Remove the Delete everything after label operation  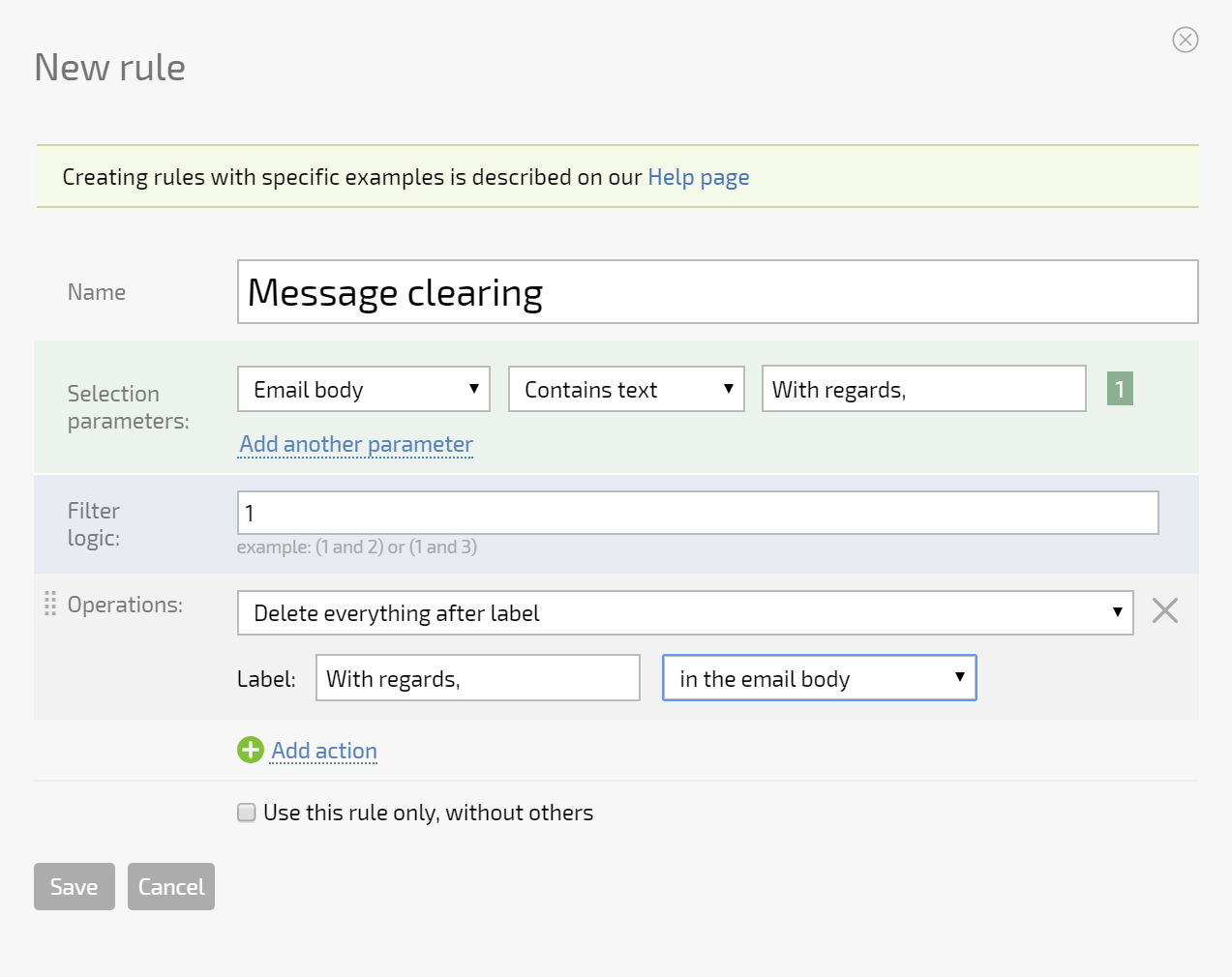point(1165,610)
